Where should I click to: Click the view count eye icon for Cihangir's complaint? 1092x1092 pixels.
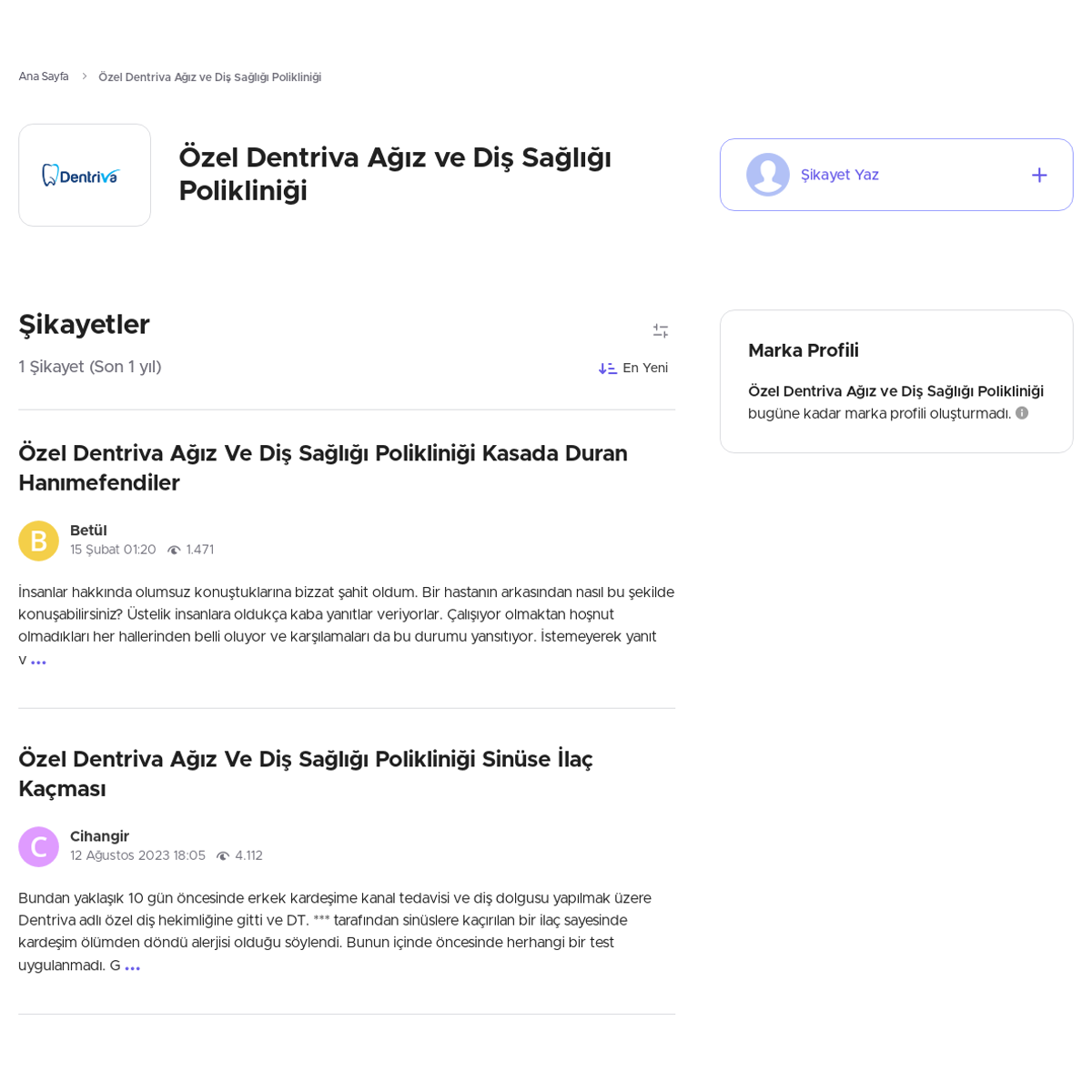click(223, 856)
